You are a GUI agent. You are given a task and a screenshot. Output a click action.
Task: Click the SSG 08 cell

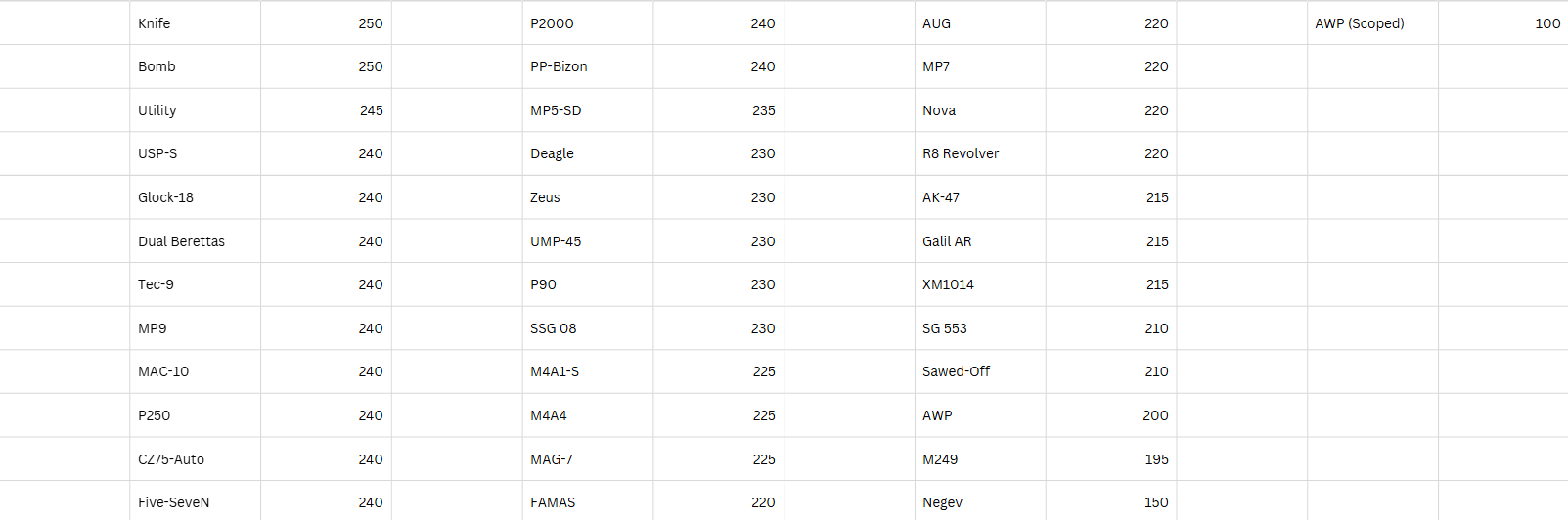[587, 328]
